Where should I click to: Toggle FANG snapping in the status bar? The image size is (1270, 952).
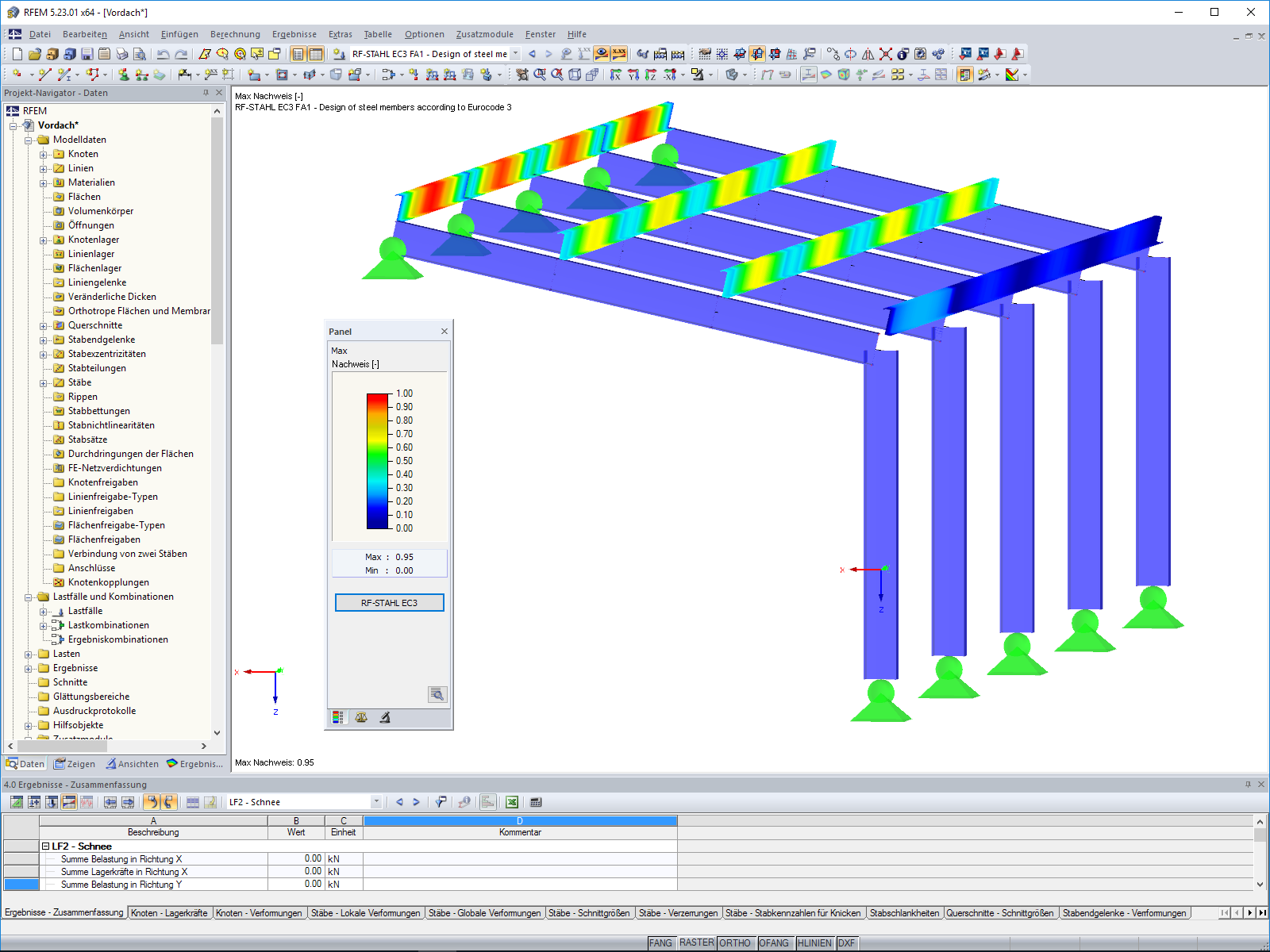tap(660, 943)
